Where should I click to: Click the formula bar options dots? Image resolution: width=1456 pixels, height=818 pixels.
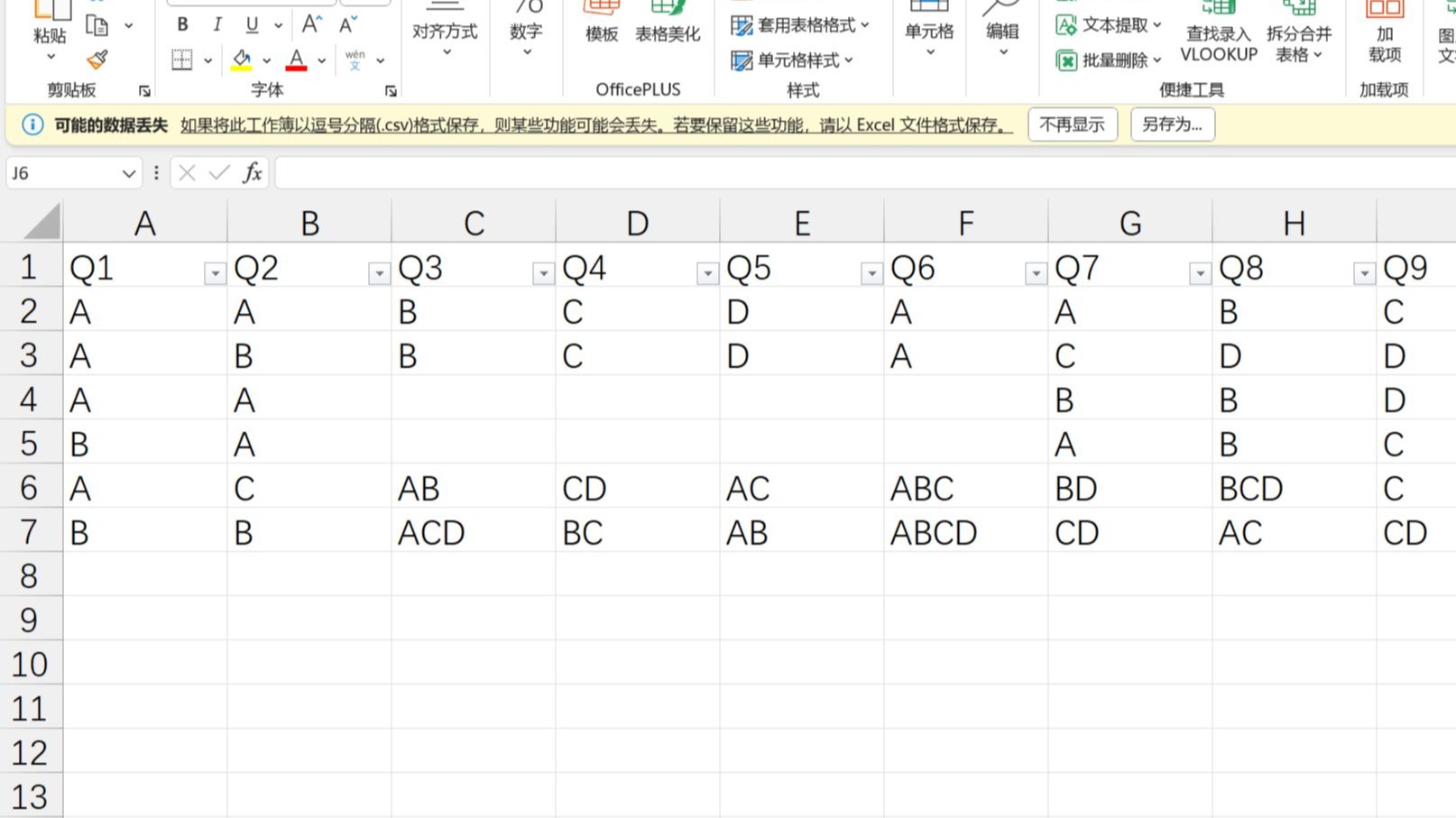pos(156,172)
